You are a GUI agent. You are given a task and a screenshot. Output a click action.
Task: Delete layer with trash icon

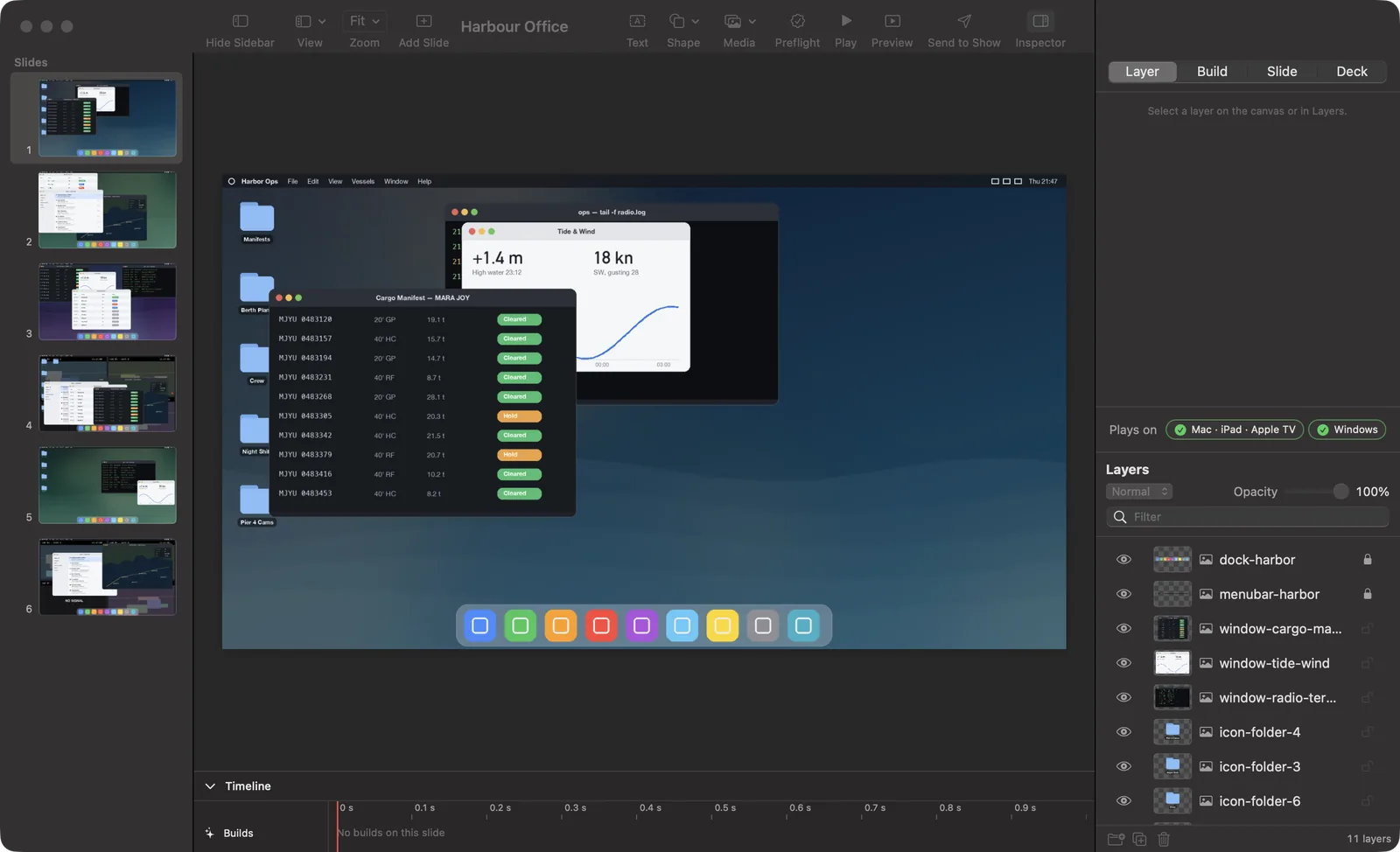tap(1164, 839)
